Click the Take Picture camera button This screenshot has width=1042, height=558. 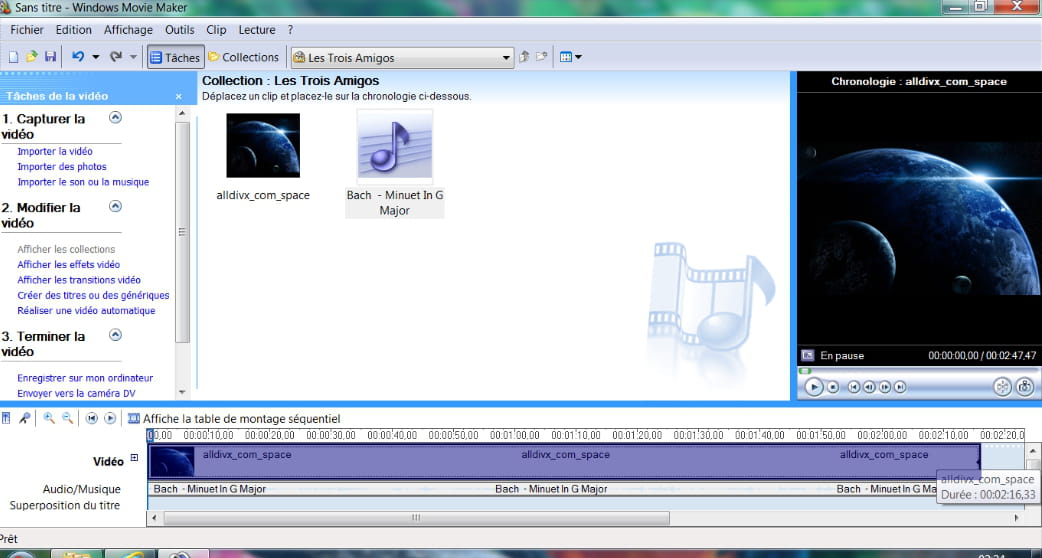tap(1025, 387)
